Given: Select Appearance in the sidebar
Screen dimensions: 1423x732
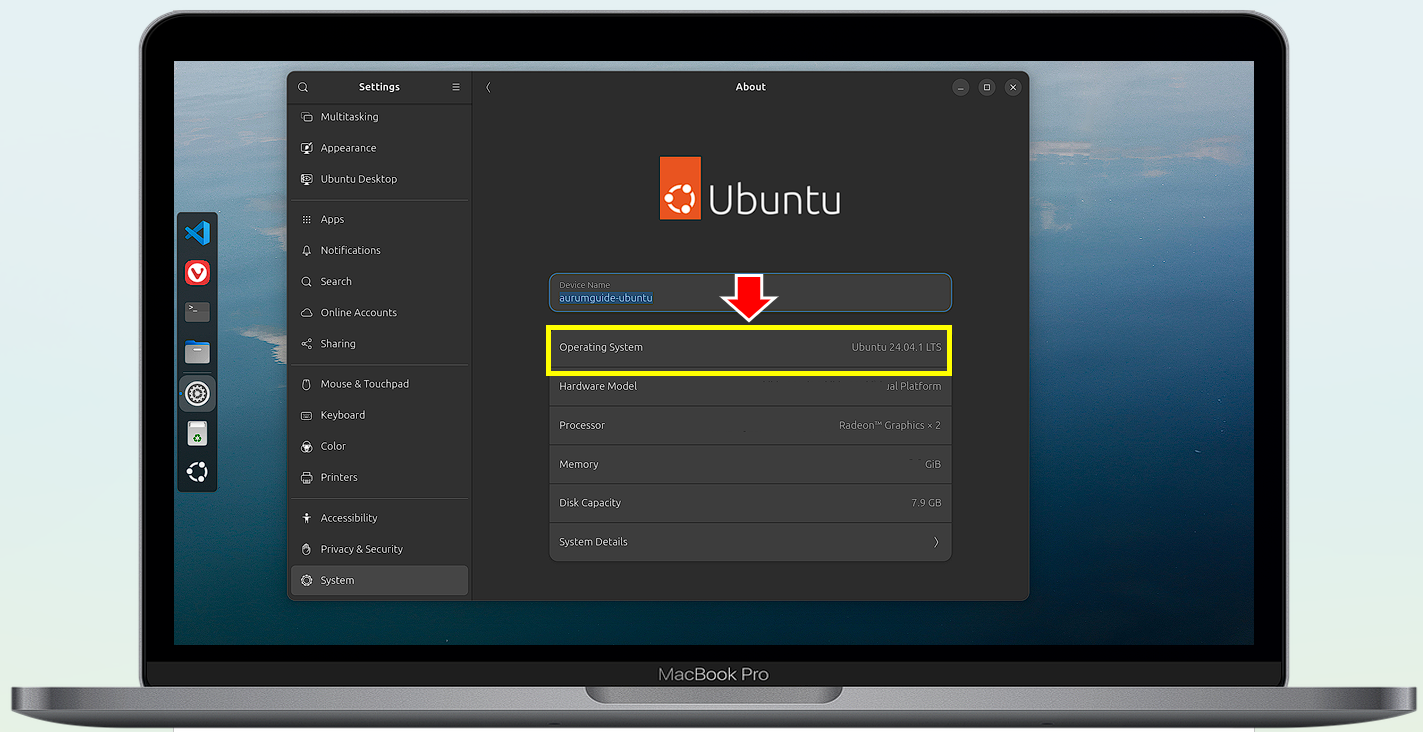Looking at the screenshot, I should pyautogui.click(x=348, y=147).
